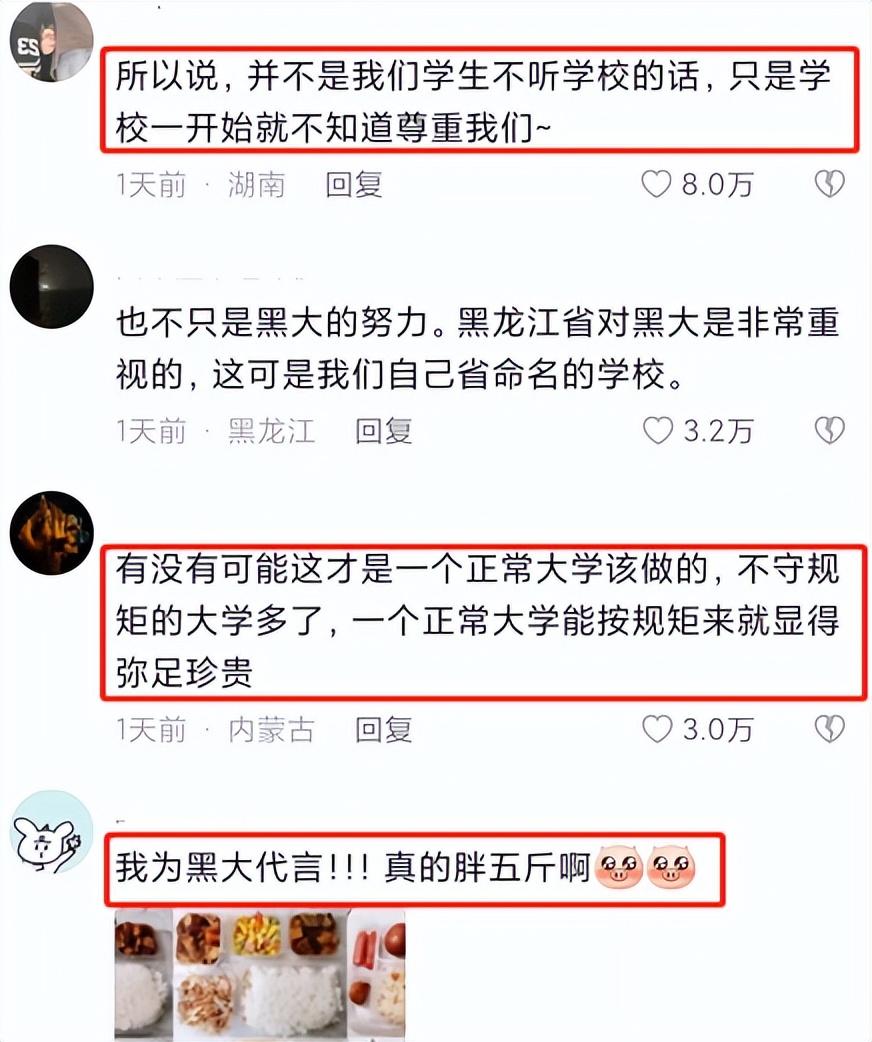Select the comment about 黑龙江省对黑大重视
Image resolution: width=872 pixels, height=1042 pixels.
click(477, 348)
